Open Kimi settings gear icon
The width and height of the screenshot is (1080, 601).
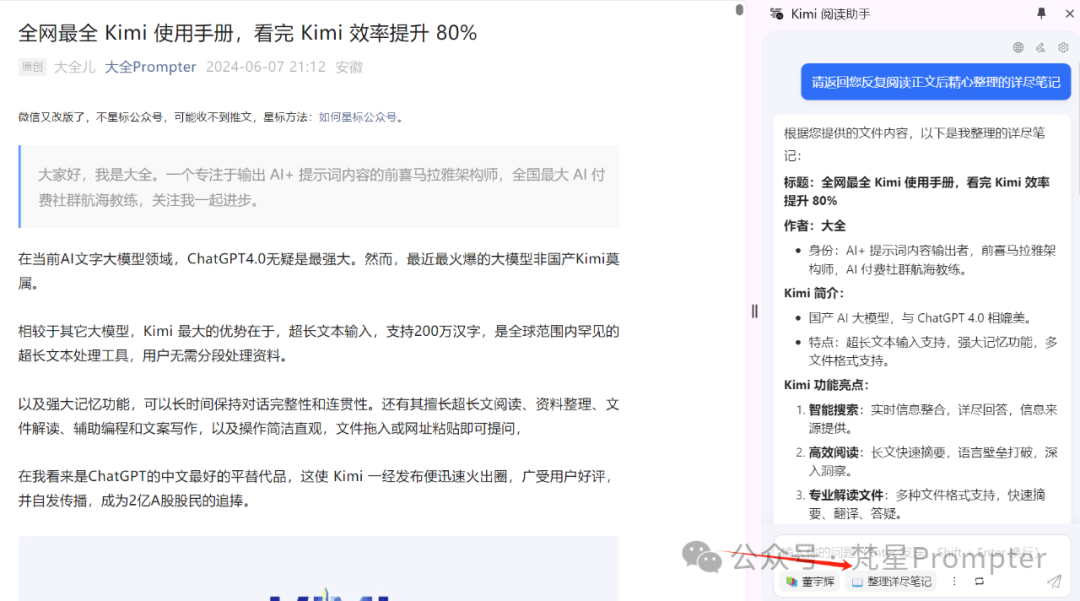1063,47
